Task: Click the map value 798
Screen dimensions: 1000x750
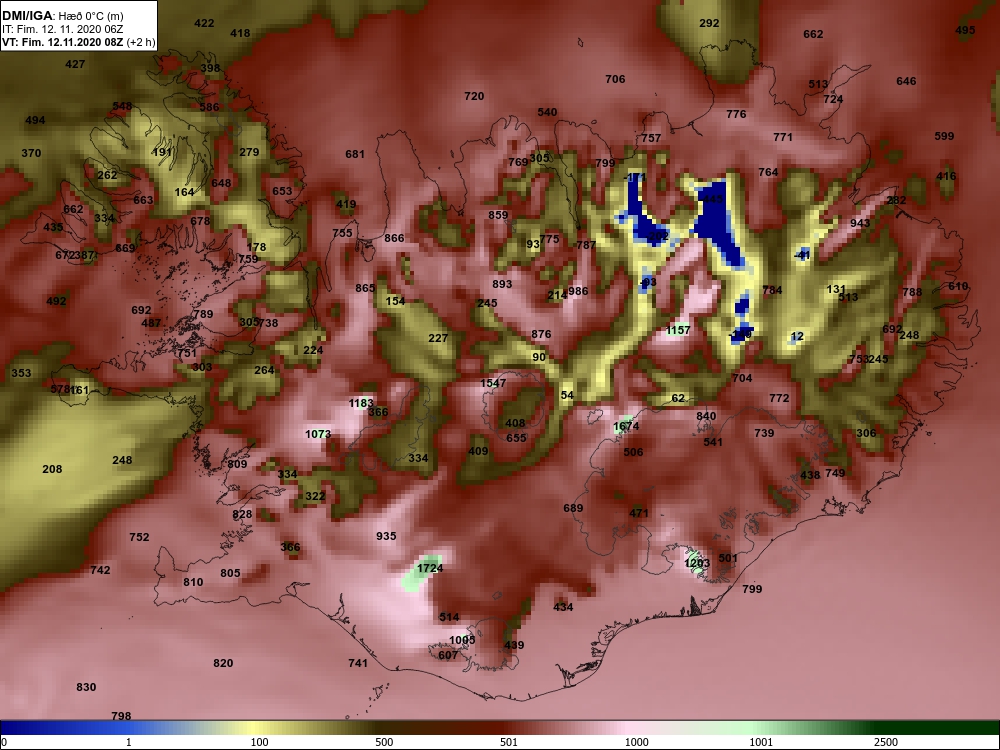Action: pyautogui.click(x=121, y=716)
